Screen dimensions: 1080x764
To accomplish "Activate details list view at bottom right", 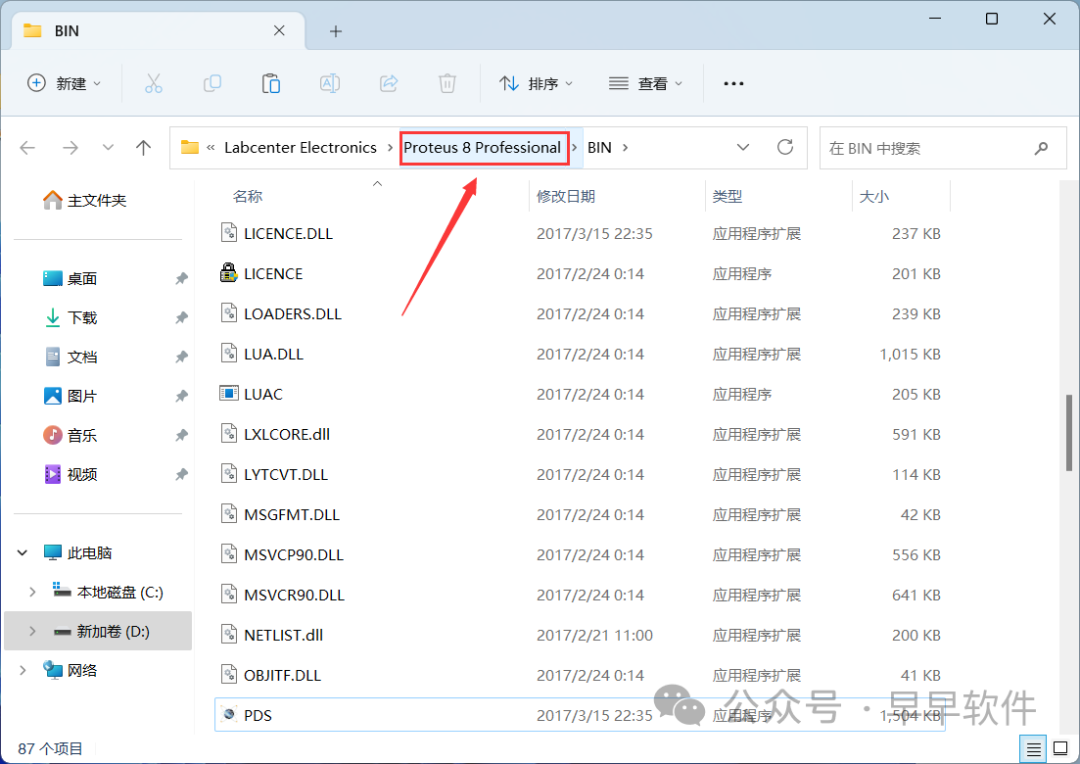I will [1033, 748].
